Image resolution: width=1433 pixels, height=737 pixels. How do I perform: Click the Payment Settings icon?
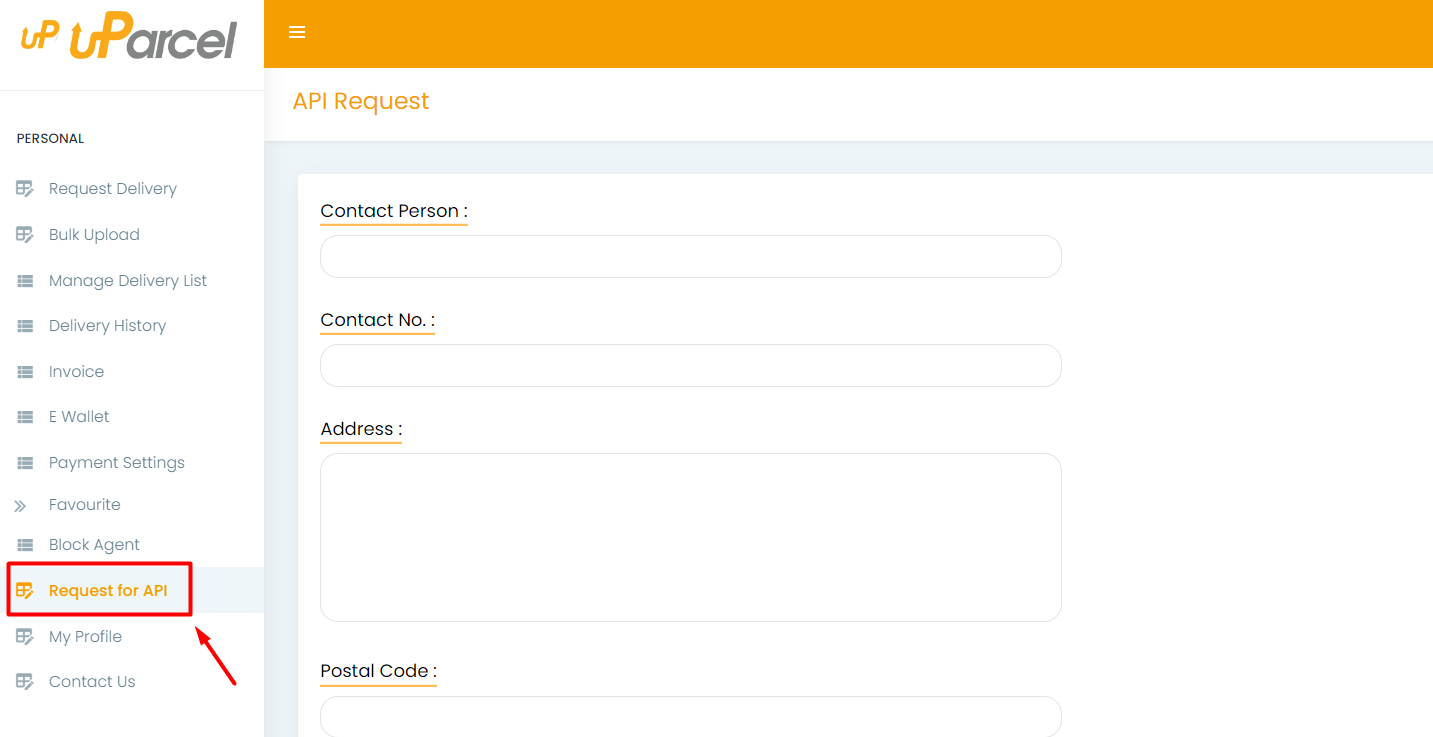pos(25,463)
